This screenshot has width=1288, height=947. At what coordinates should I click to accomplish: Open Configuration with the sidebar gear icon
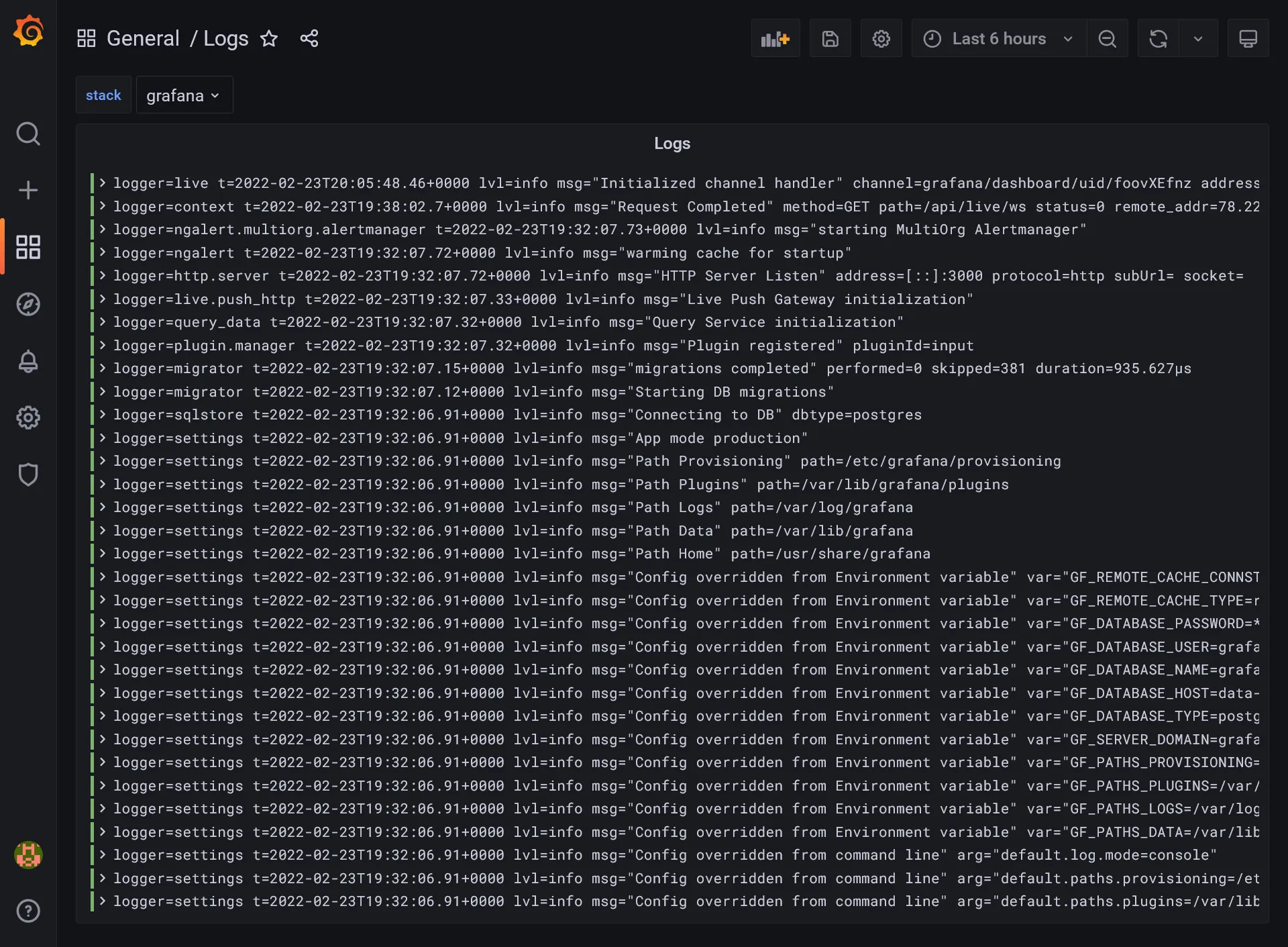(28, 417)
